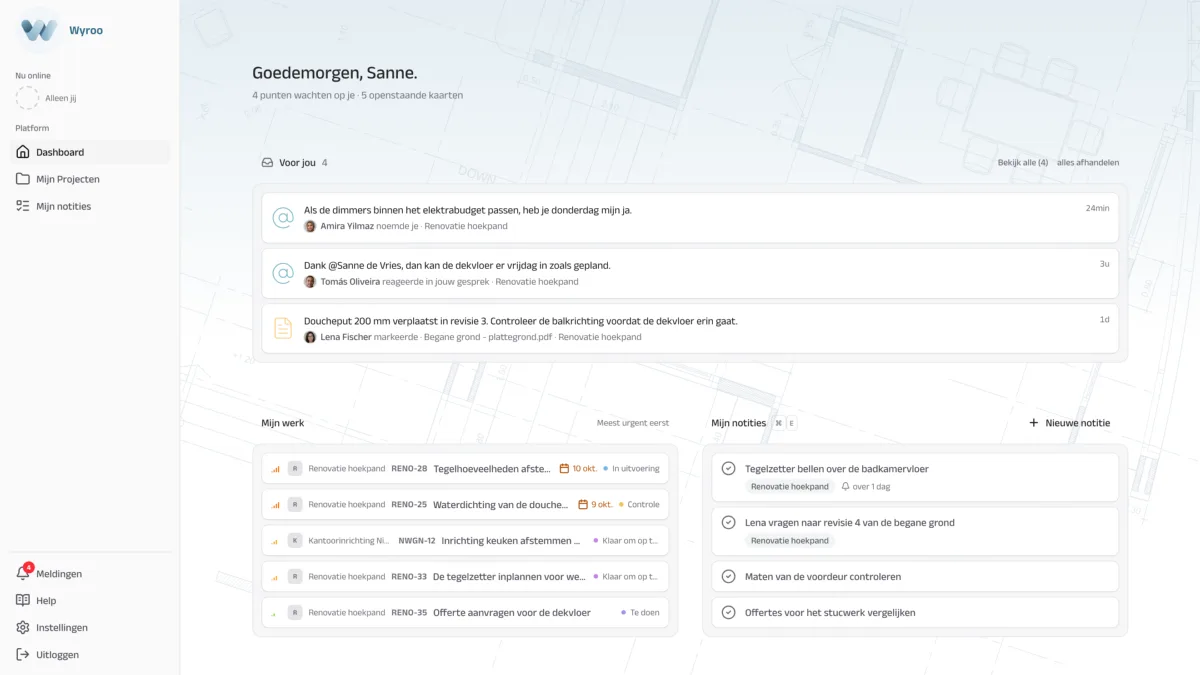Mark 'Lena vragen naar revisie 4' done
The image size is (1200, 675).
(729, 523)
